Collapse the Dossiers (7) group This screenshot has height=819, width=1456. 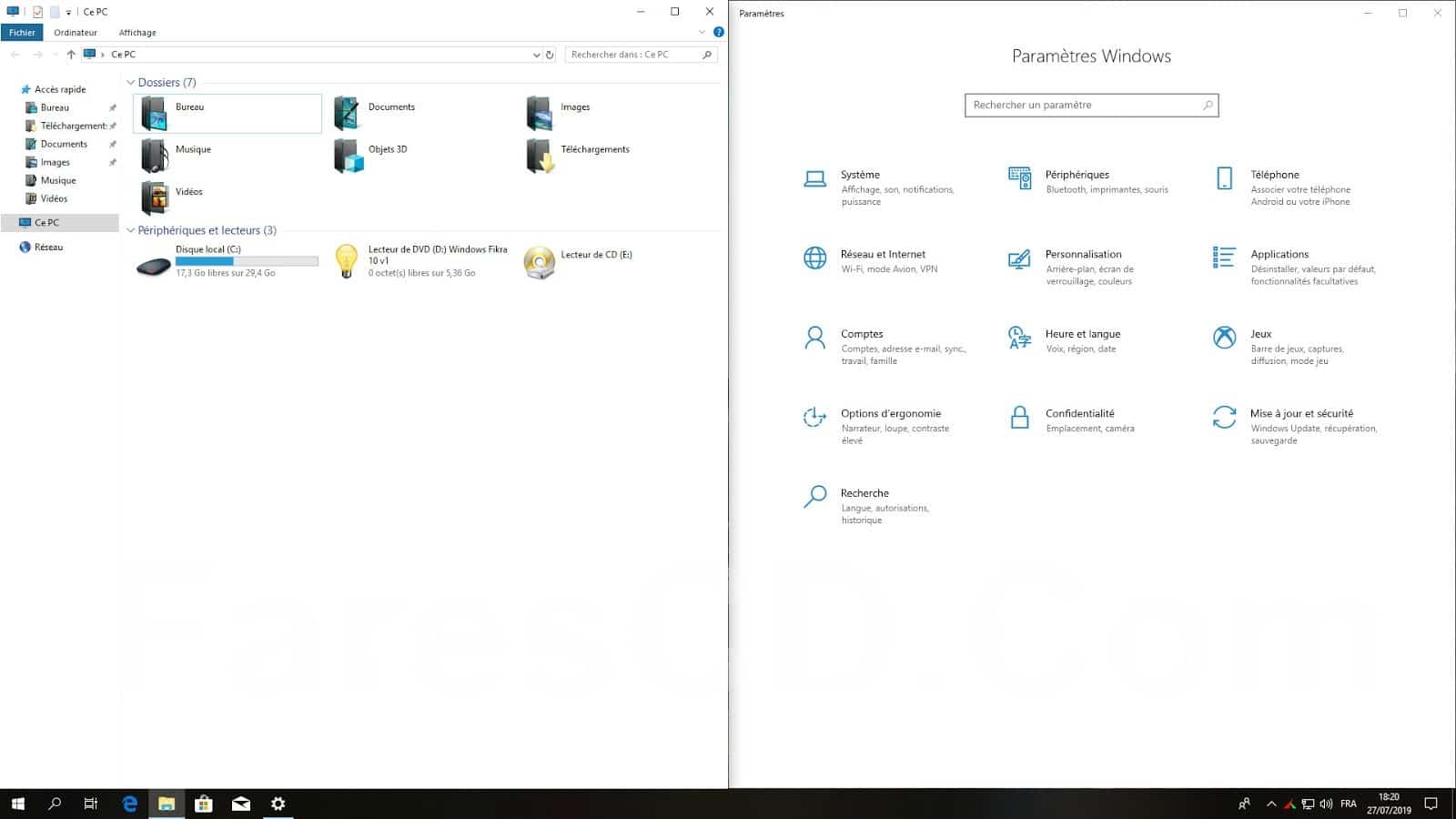pos(130,83)
